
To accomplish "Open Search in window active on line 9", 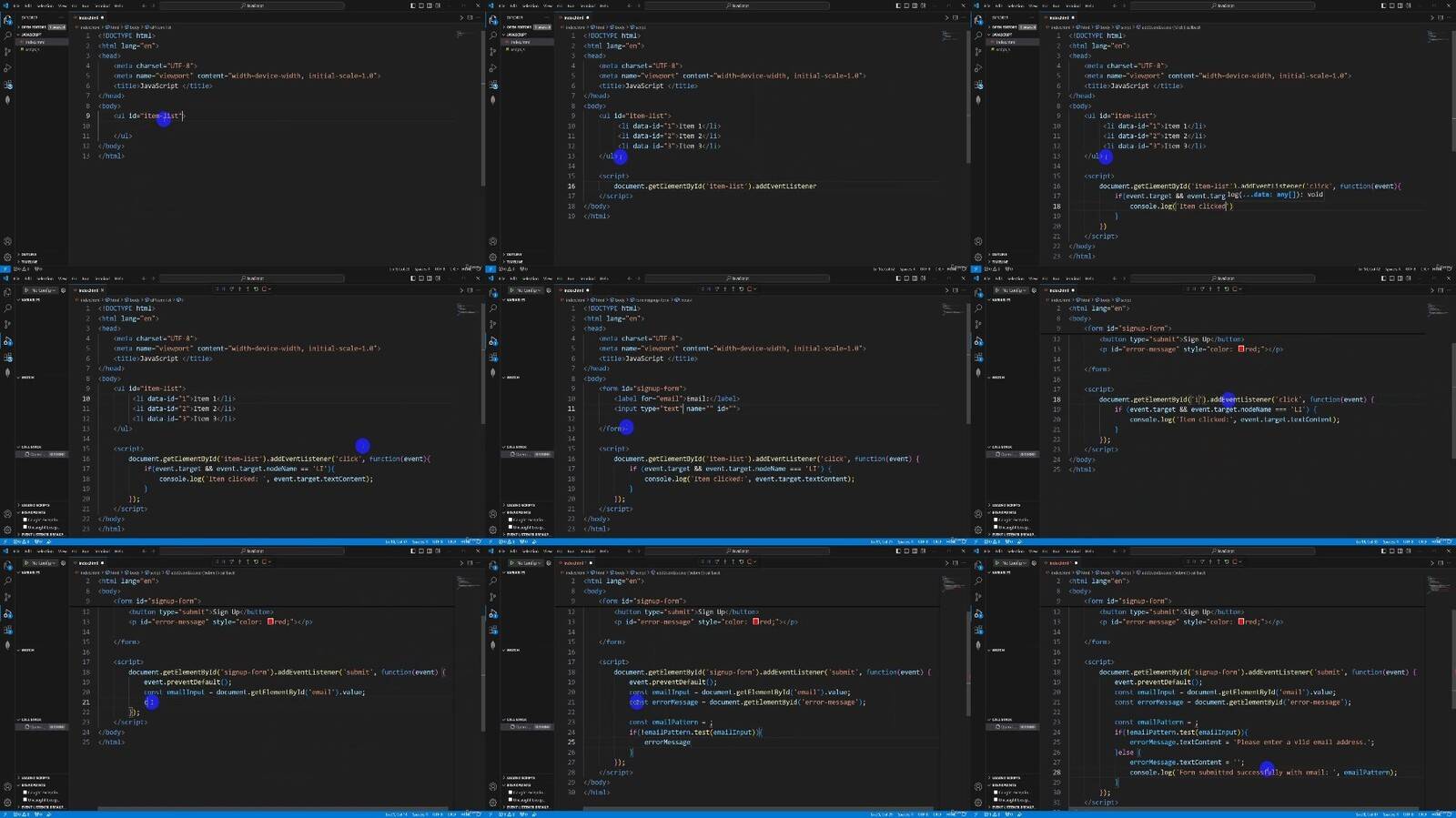I will 7,35.
